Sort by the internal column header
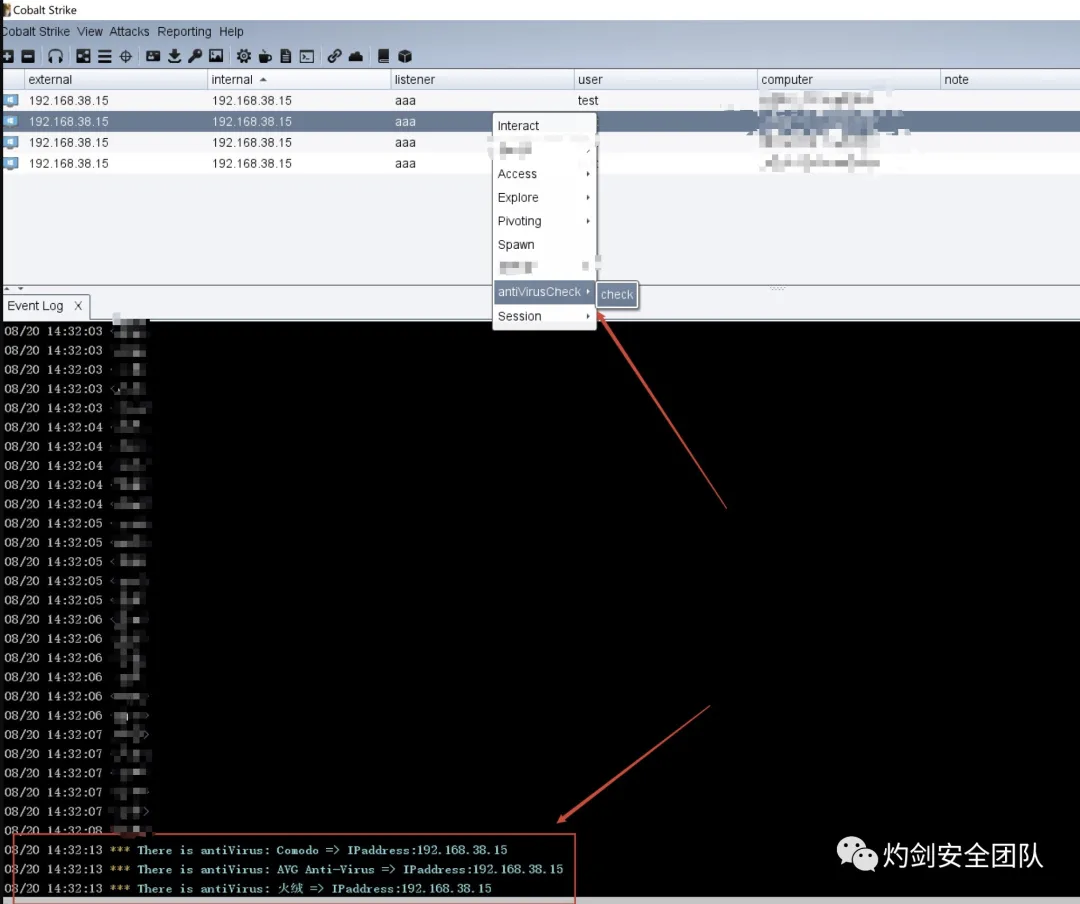 pyautogui.click(x=299, y=79)
